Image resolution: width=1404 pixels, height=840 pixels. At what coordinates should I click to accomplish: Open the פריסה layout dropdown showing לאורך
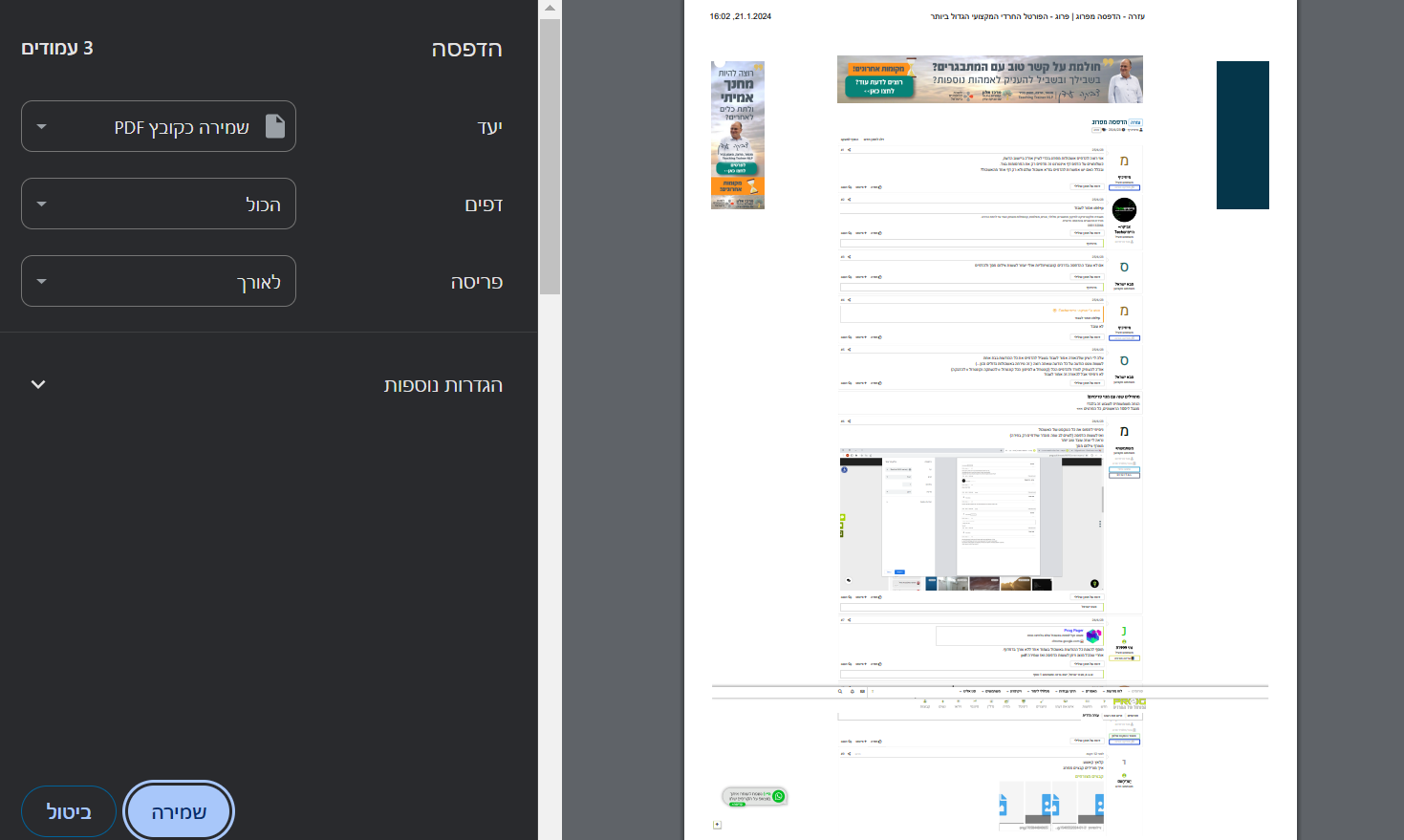[x=159, y=281]
